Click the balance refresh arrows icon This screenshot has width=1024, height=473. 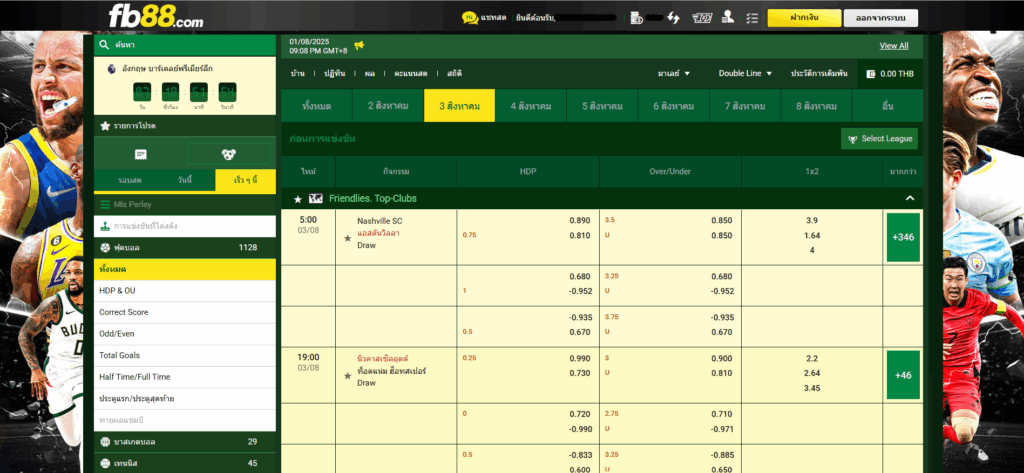[673, 18]
